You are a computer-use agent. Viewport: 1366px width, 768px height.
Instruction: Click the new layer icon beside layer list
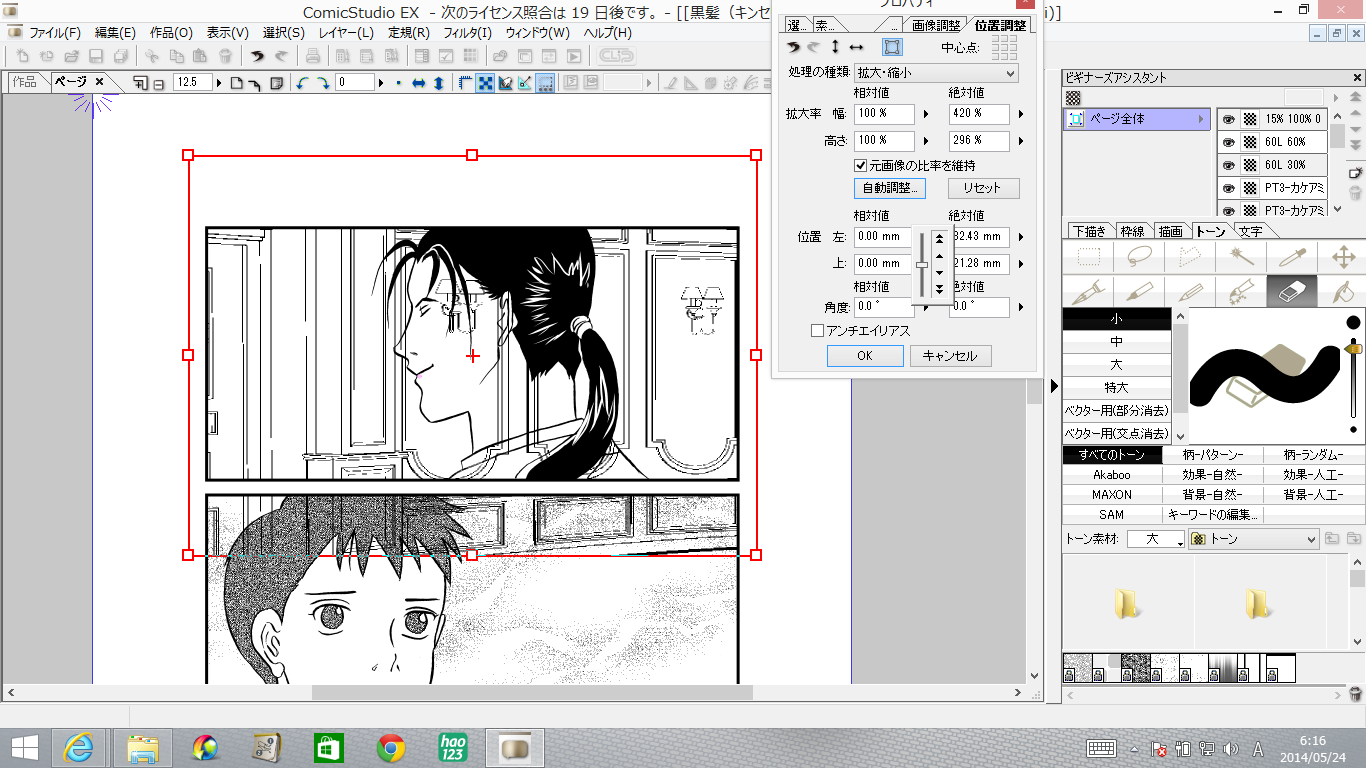[x=1356, y=172]
